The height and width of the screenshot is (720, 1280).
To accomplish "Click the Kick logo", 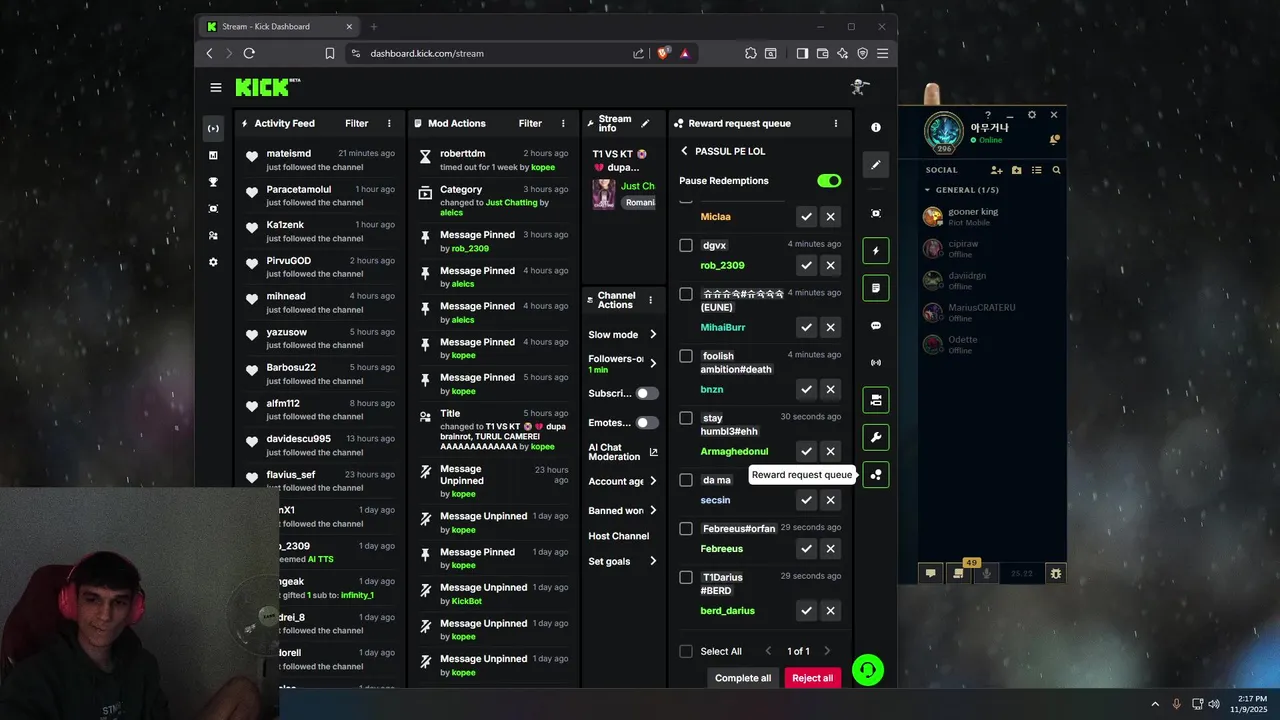I will (267, 87).
